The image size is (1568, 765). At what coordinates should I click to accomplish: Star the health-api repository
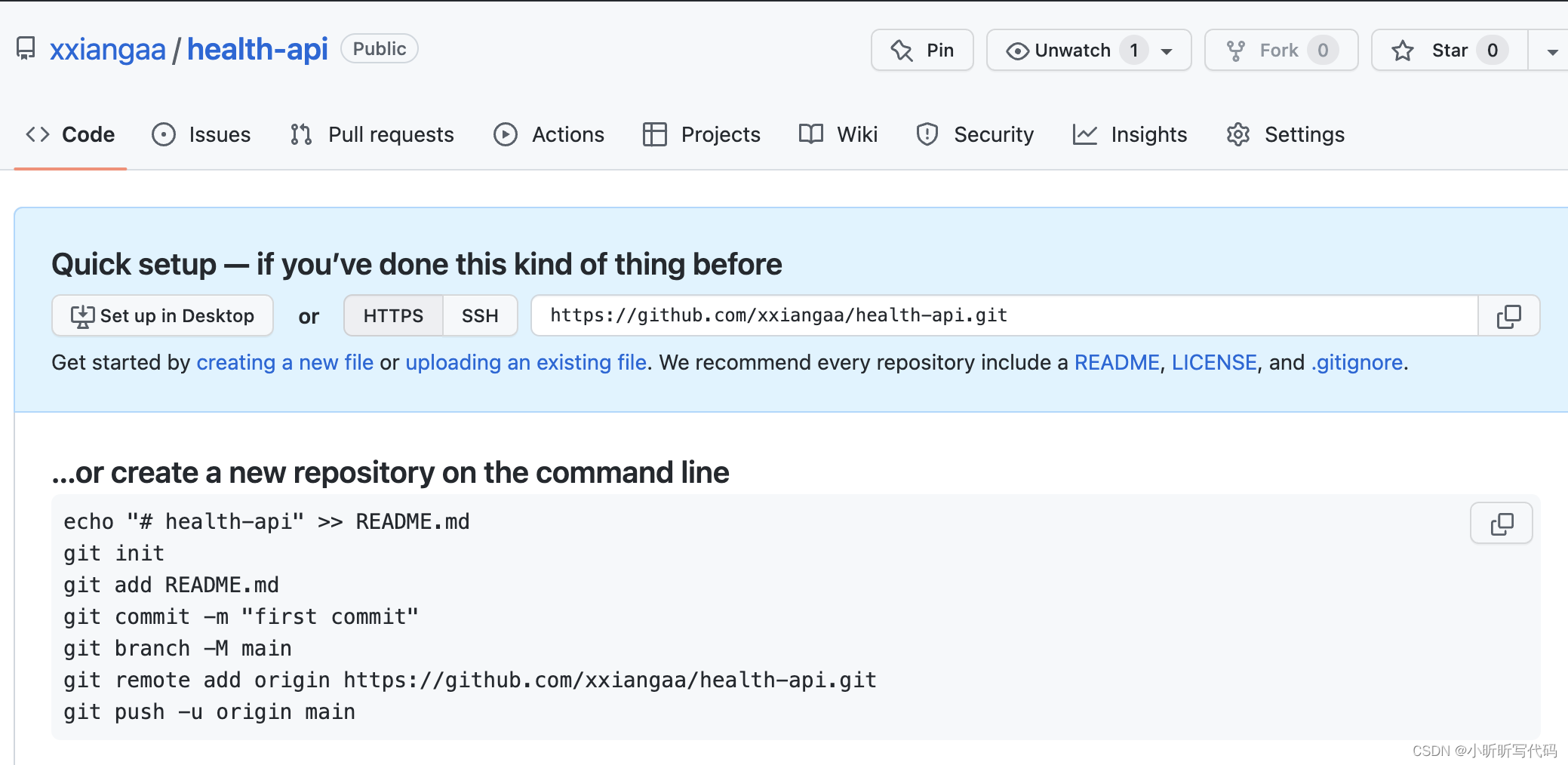click(x=1450, y=51)
